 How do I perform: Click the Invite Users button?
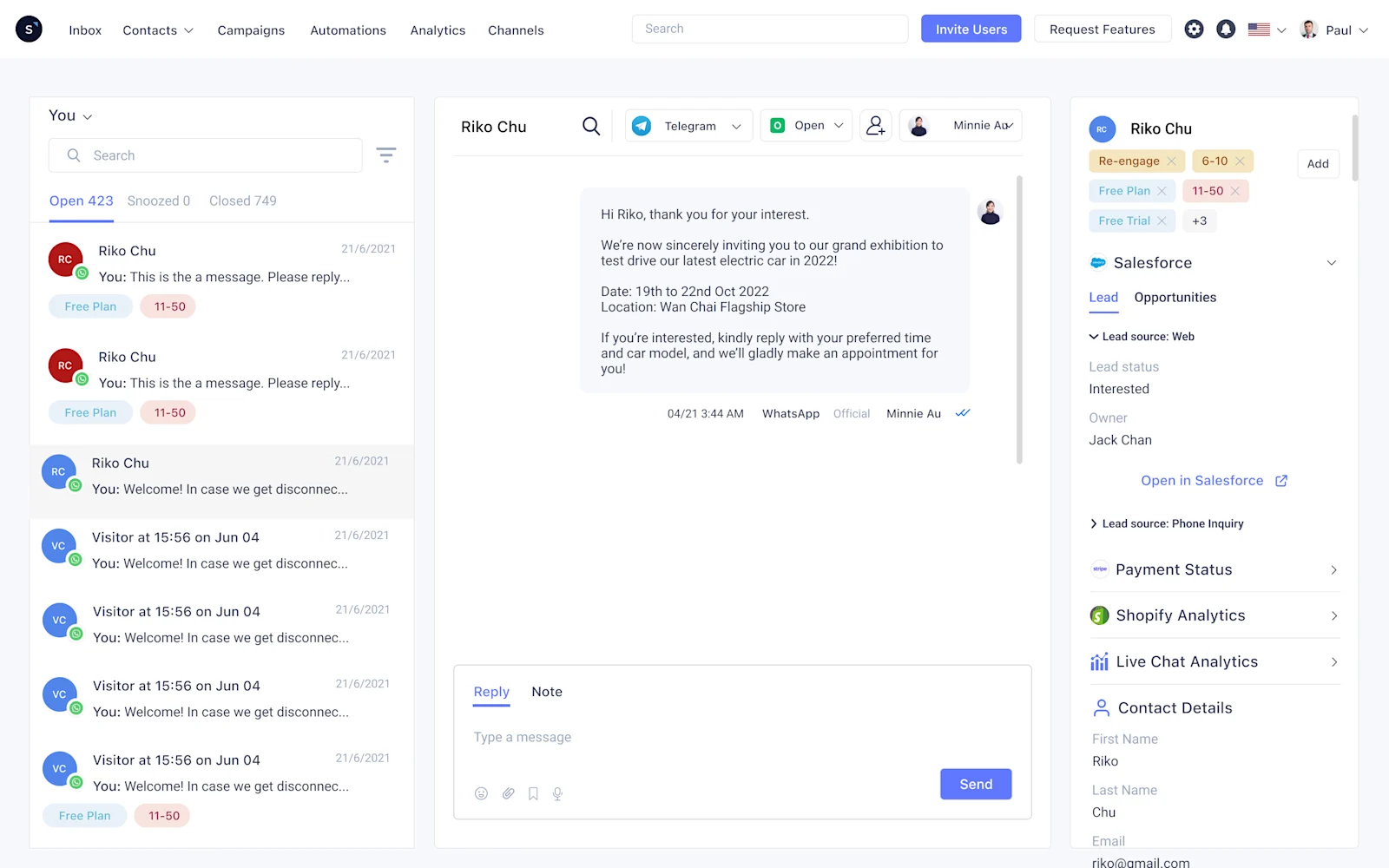tap(971, 28)
